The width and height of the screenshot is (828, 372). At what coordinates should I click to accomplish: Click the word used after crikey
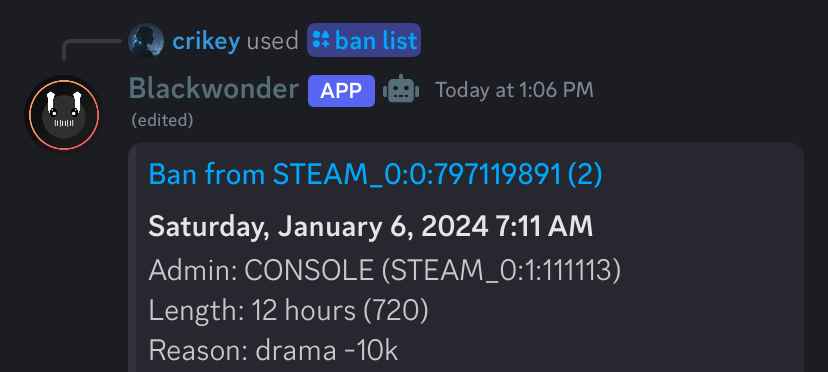(x=273, y=41)
